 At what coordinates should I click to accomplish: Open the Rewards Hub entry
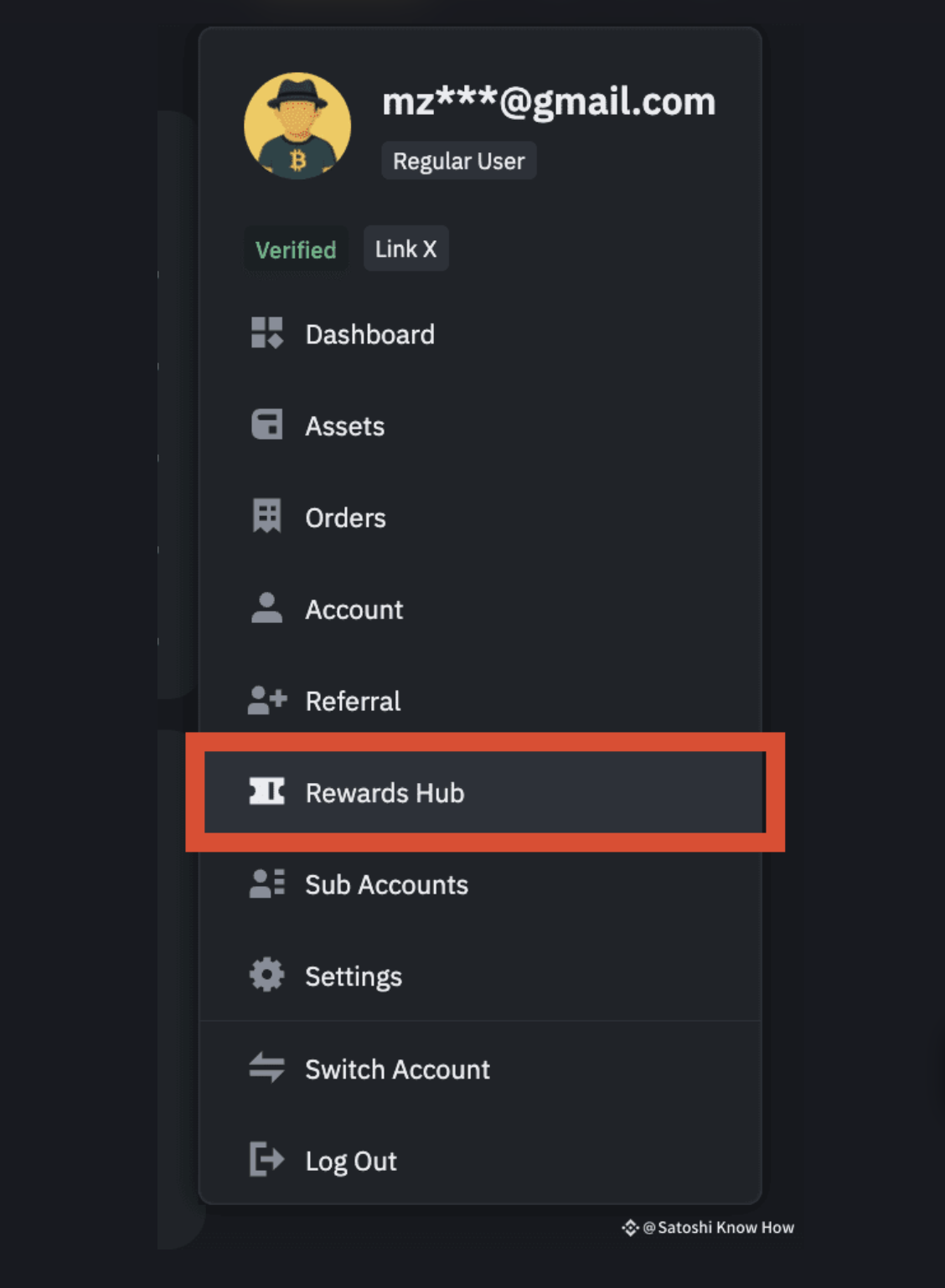pyautogui.click(x=385, y=793)
